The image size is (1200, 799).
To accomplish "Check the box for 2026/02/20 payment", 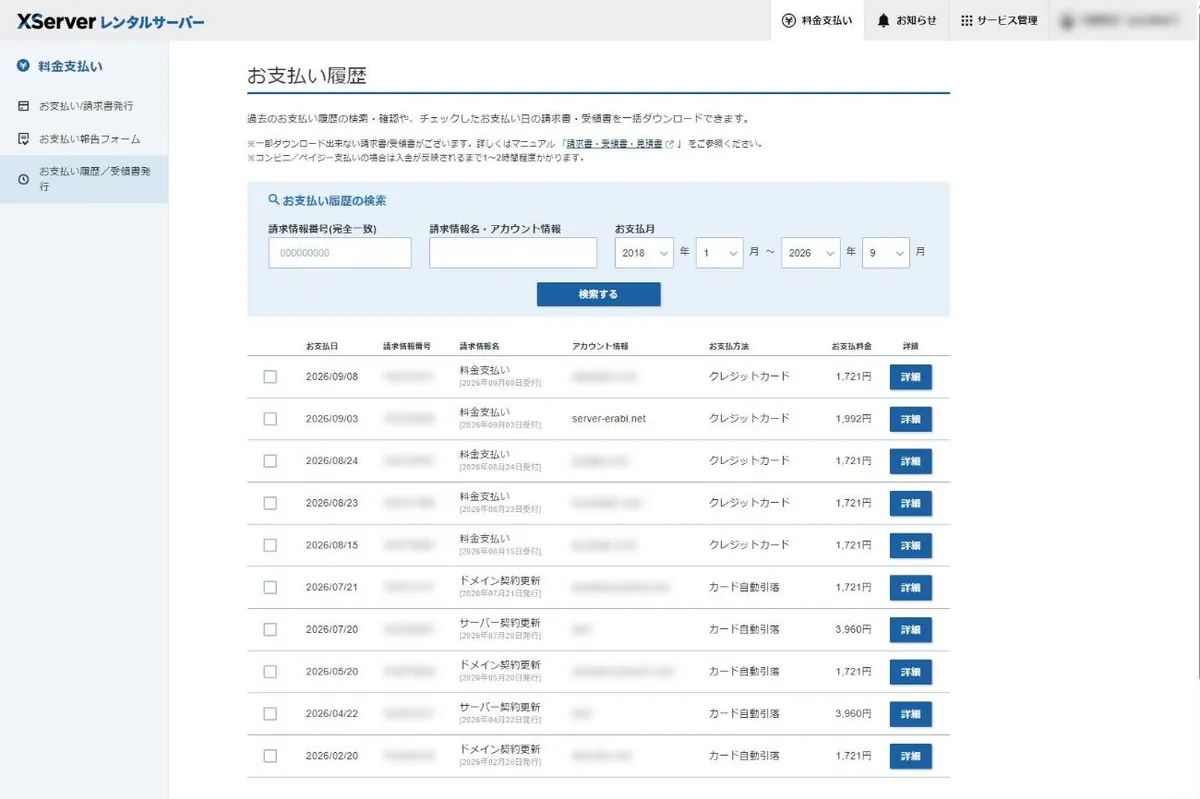I will click(270, 756).
